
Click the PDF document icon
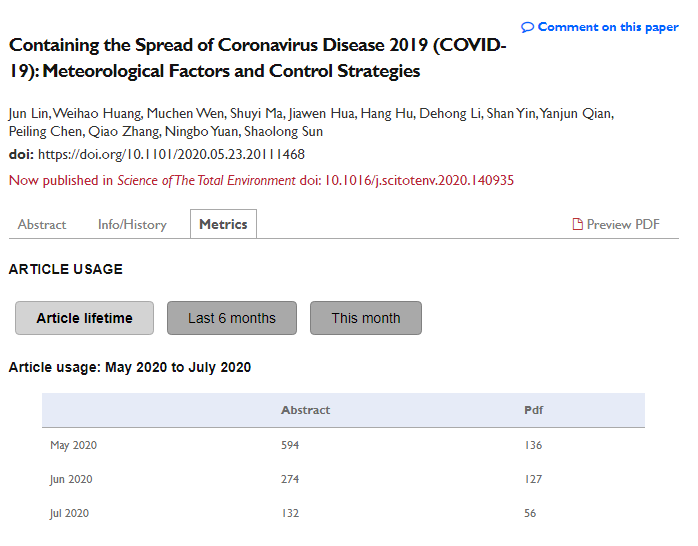[577, 224]
